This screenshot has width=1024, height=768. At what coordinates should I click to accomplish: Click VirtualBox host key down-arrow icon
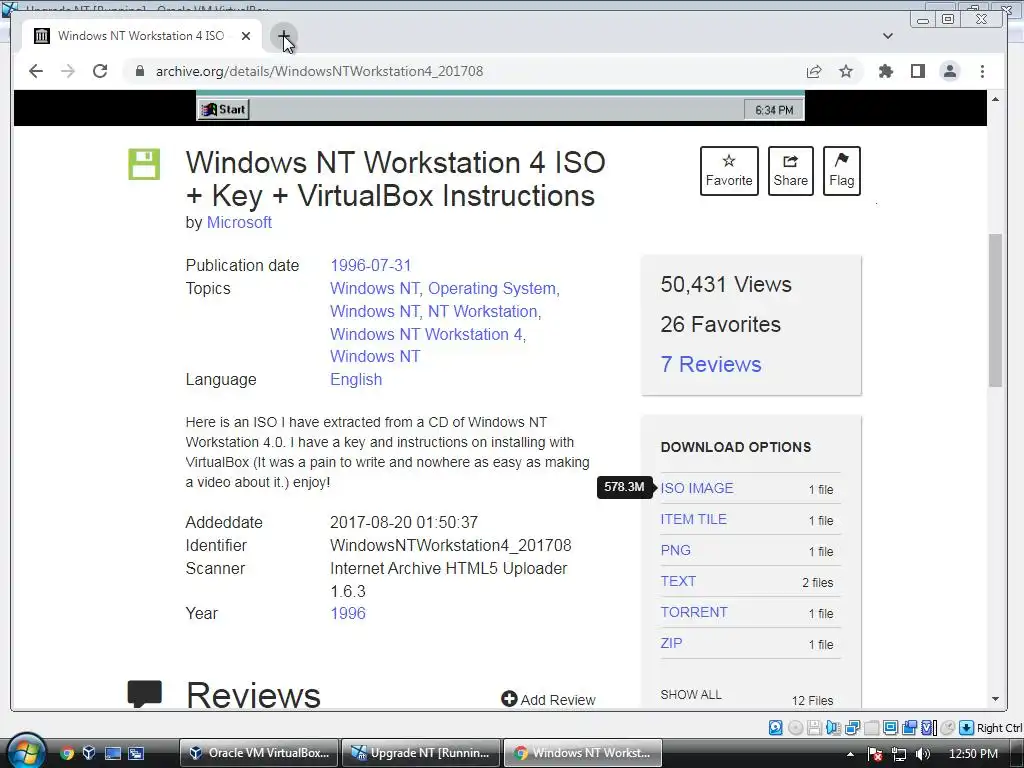pos(967,728)
